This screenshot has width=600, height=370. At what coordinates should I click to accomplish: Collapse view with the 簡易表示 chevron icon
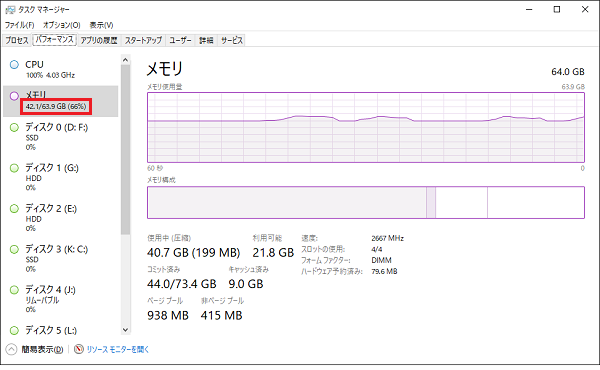[11, 349]
